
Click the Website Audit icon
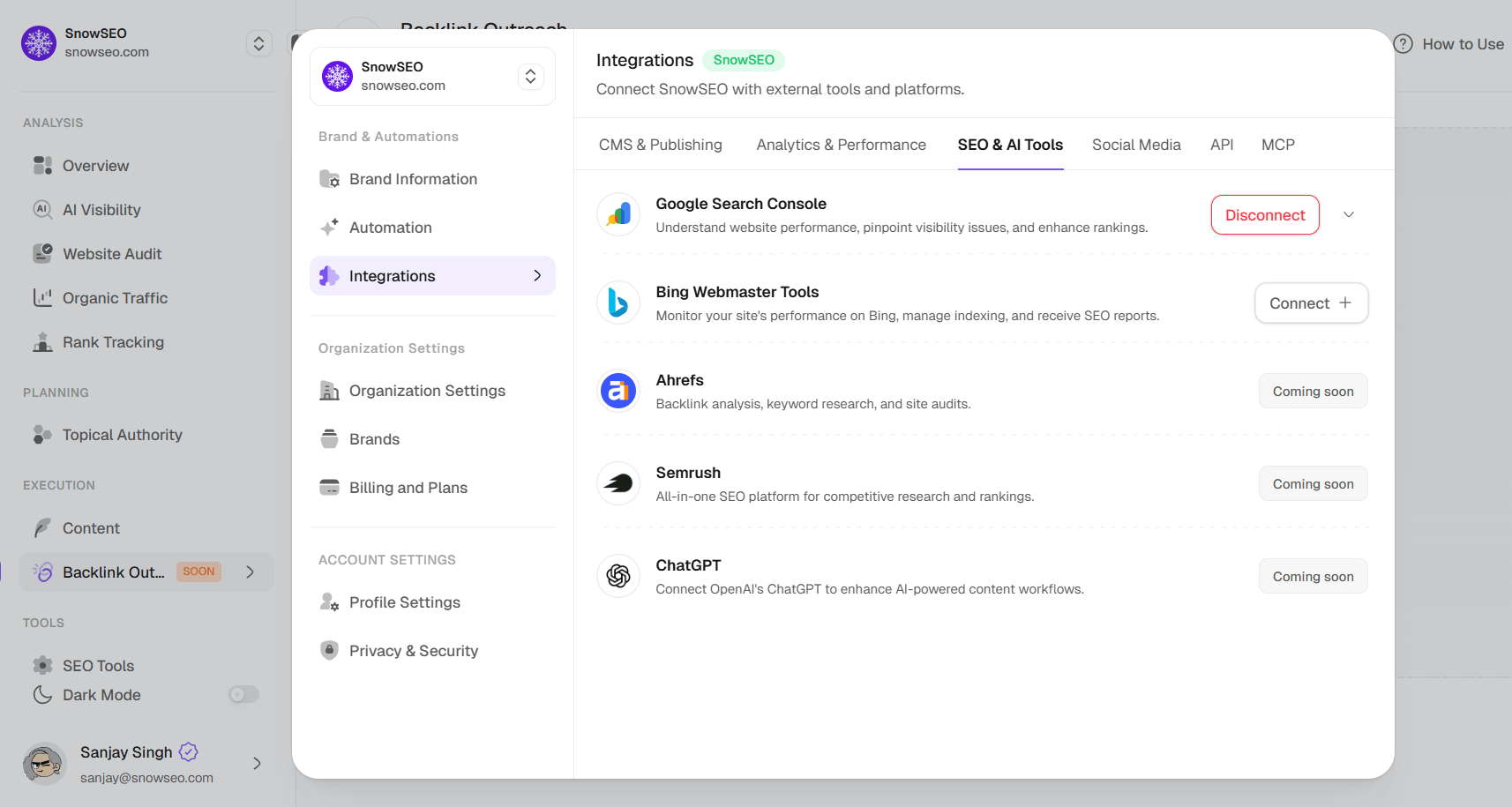point(42,254)
